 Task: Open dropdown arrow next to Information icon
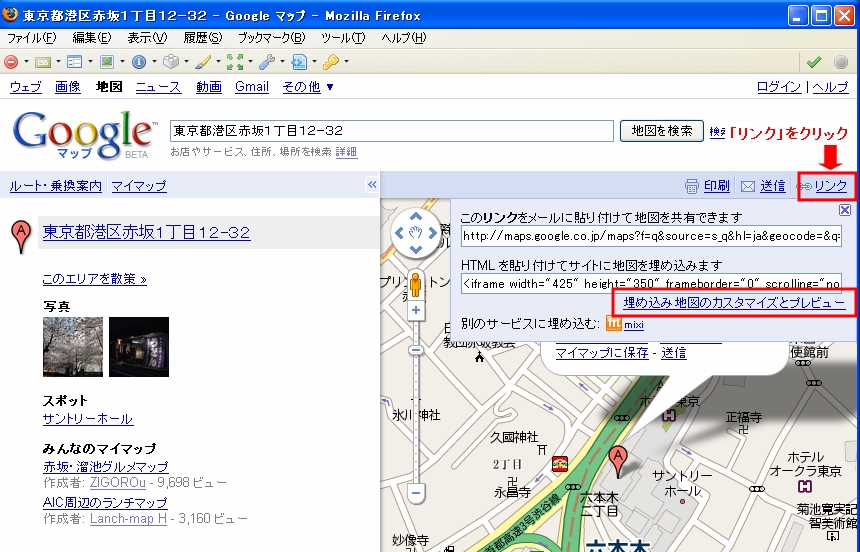pos(154,62)
